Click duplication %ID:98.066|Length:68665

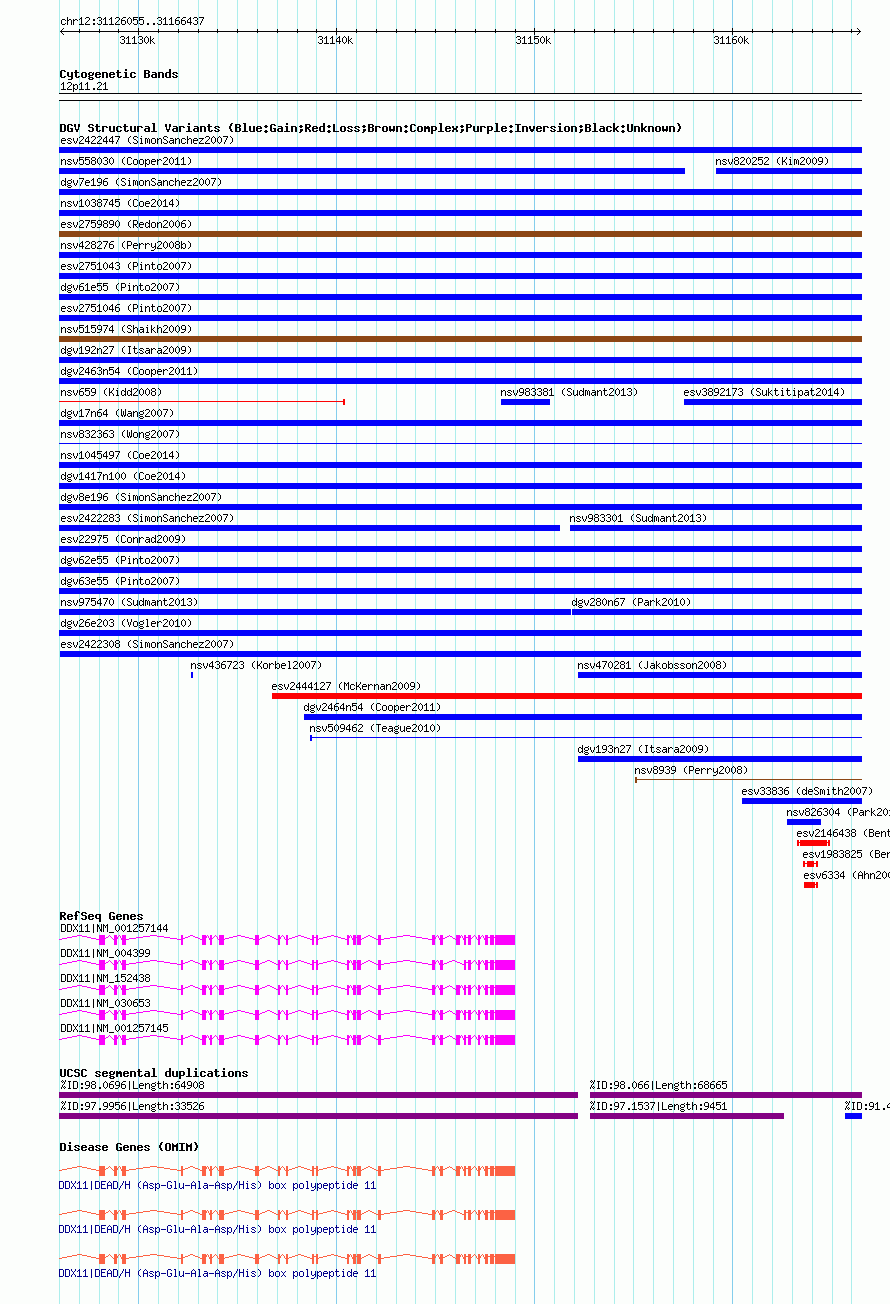(x=658, y=1085)
